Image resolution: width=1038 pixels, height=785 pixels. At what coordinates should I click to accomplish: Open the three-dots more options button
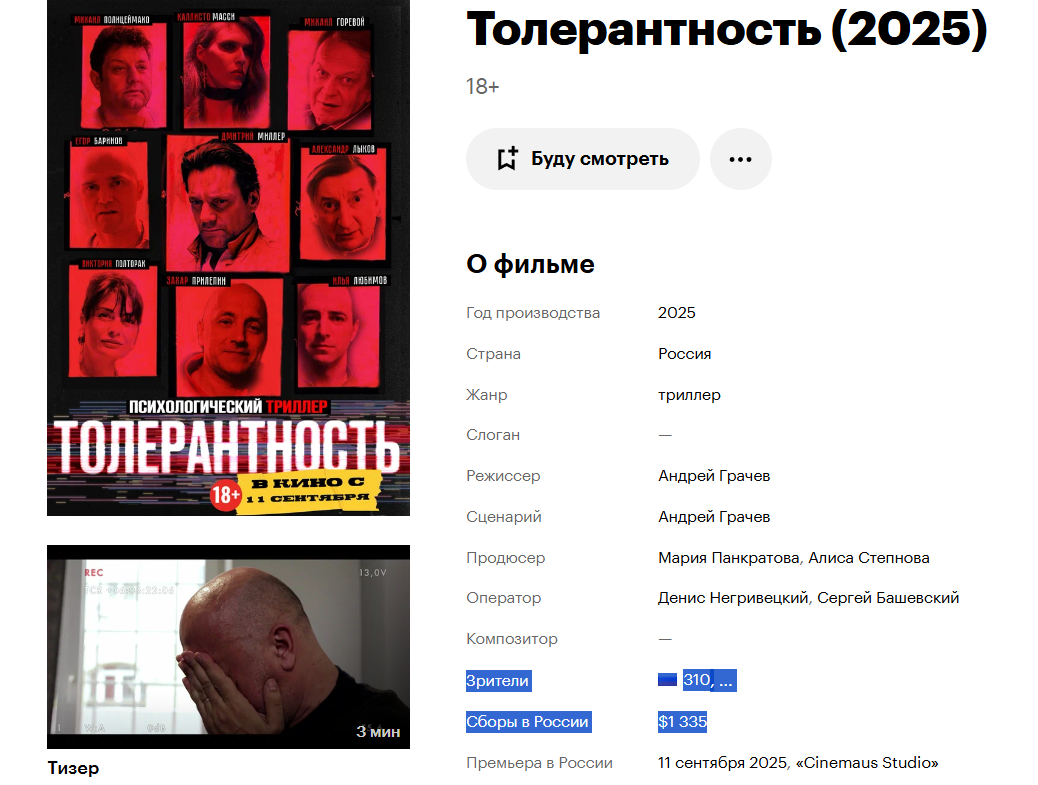point(740,159)
